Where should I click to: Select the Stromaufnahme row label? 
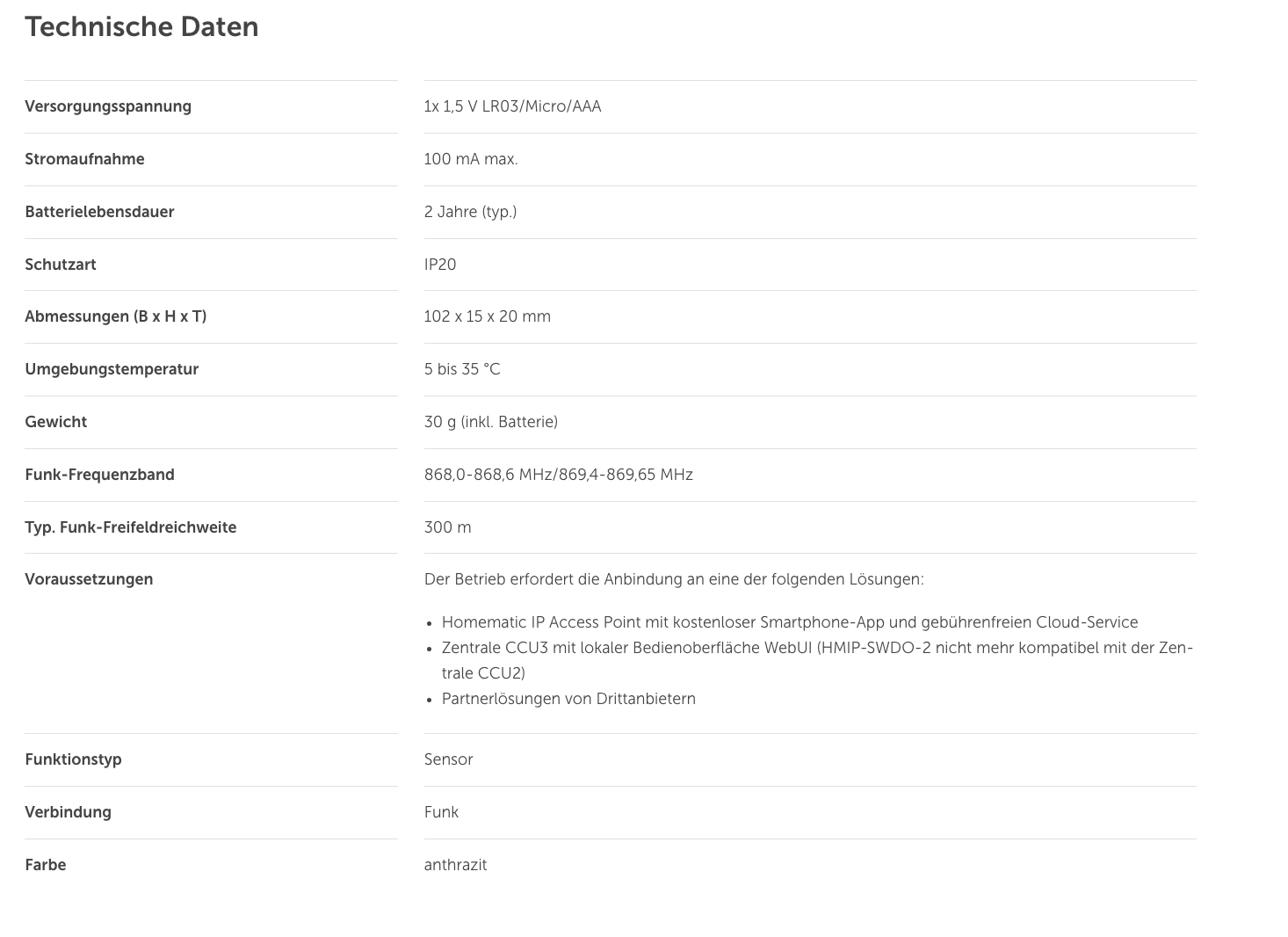[x=84, y=159]
